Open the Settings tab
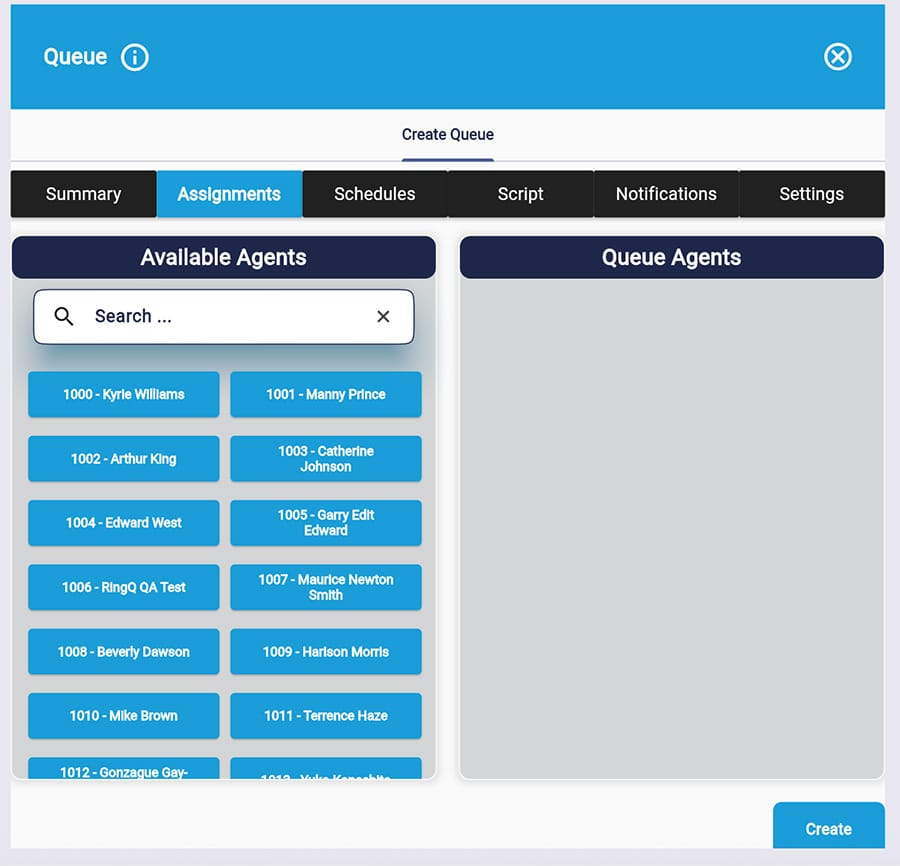900x866 pixels. click(811, 194)
